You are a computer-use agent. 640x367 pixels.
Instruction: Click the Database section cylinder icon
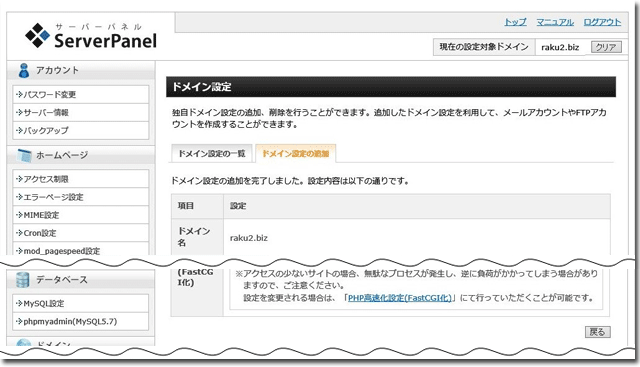point(23,280)
